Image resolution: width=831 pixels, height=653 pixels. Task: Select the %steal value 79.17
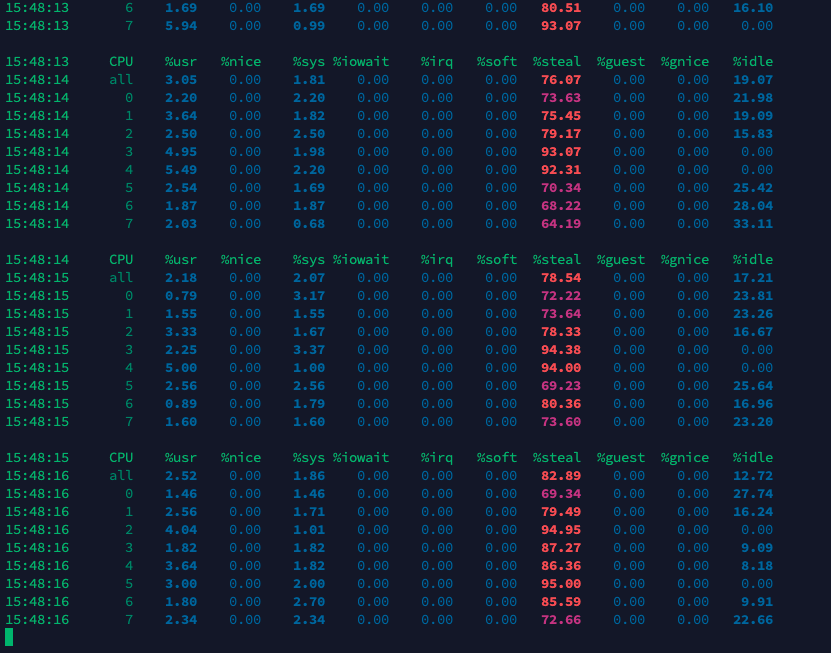coord(561,134)
